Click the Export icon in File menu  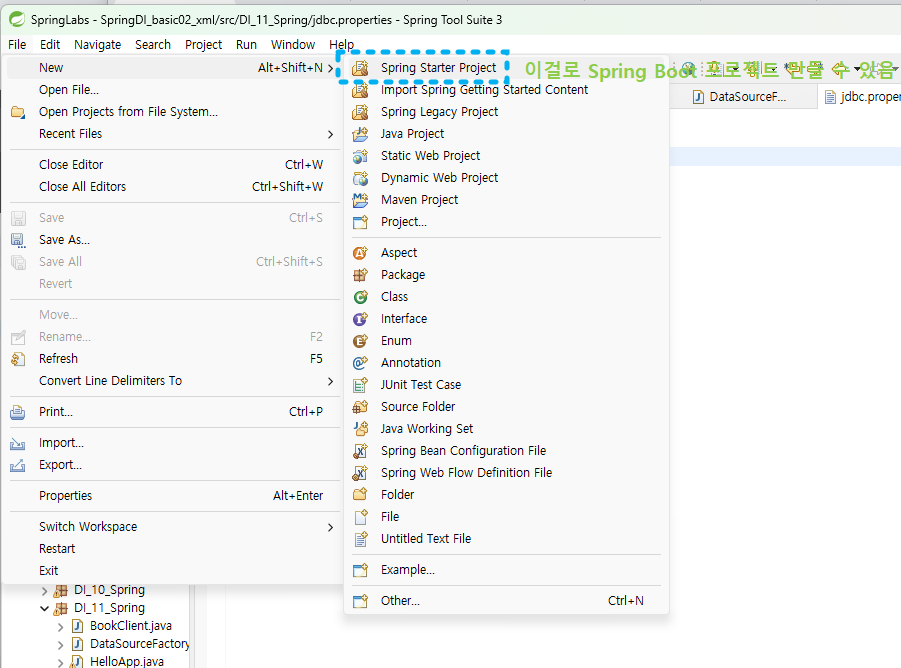(x=18, y=465)
